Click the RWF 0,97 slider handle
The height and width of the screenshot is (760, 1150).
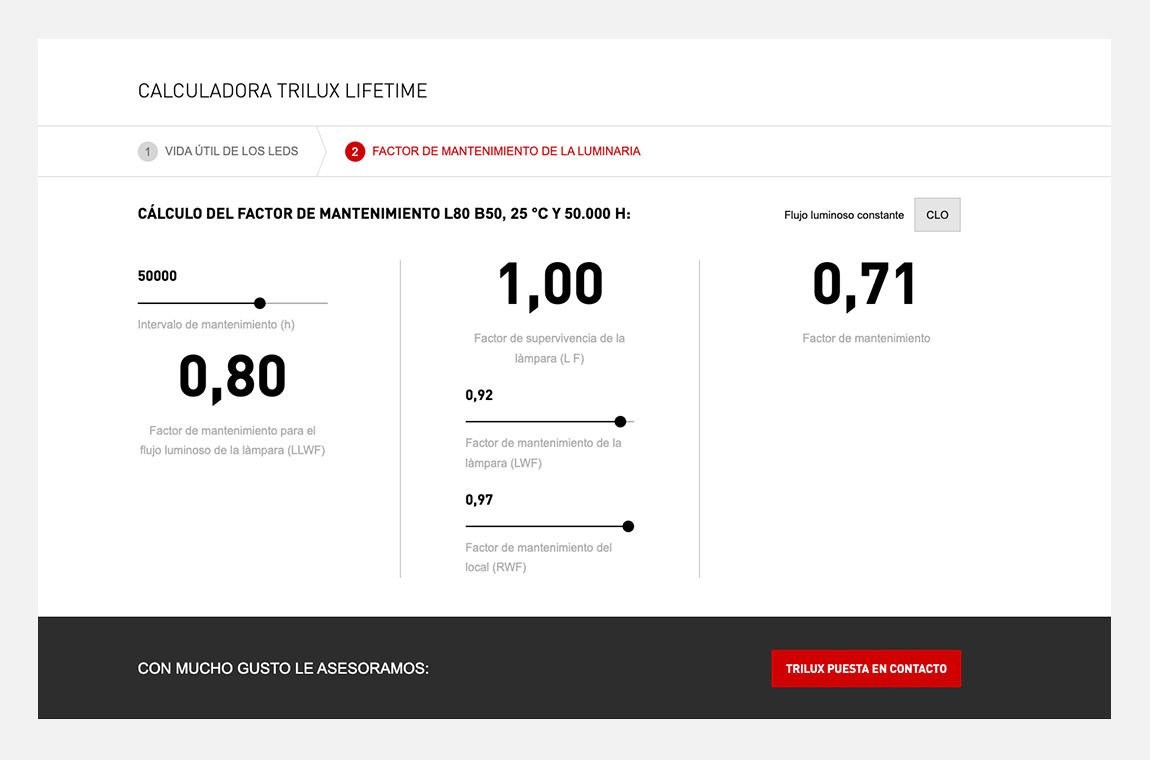pos(628,526)
